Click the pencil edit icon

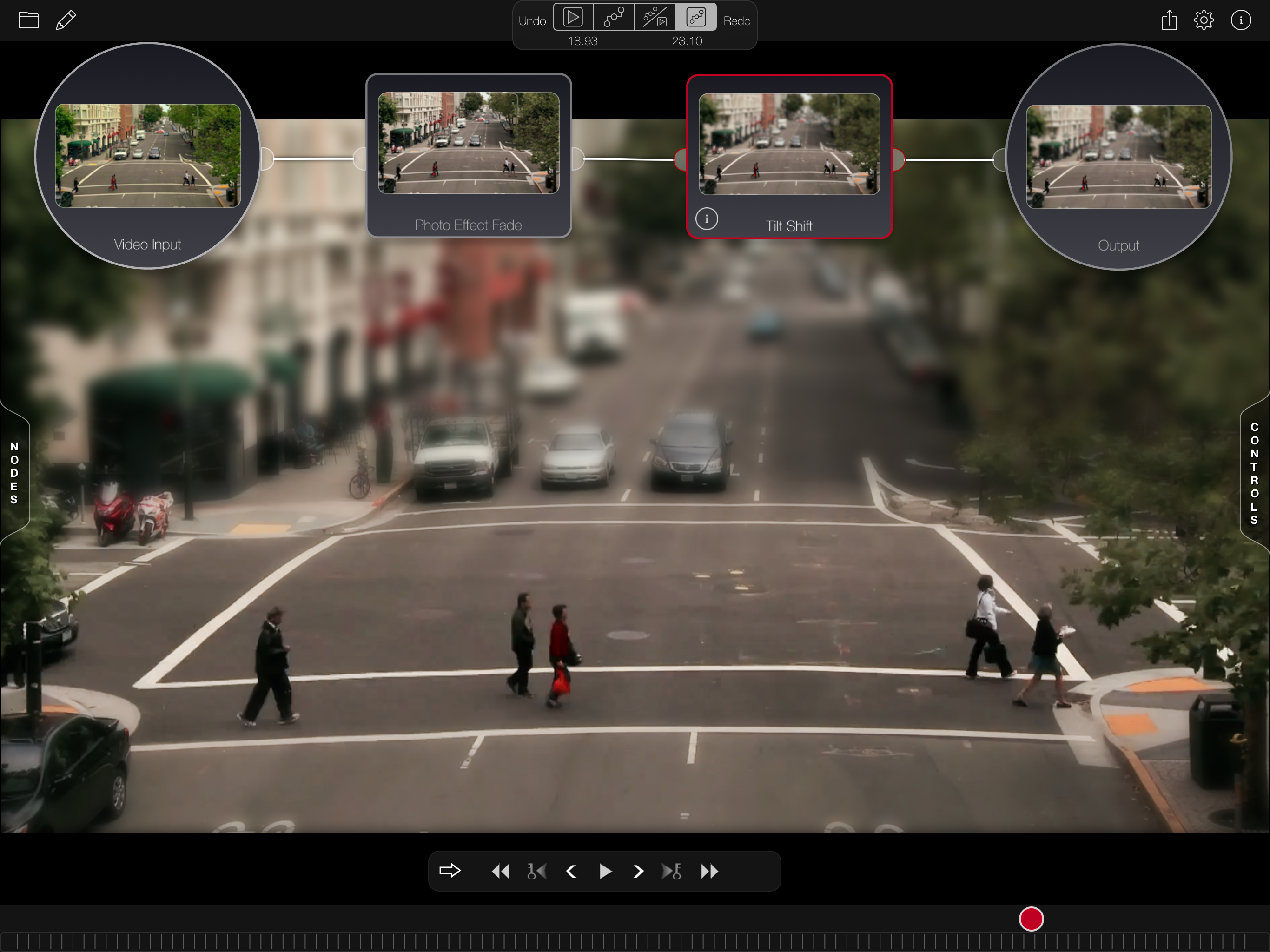click(x=66, y=20)
